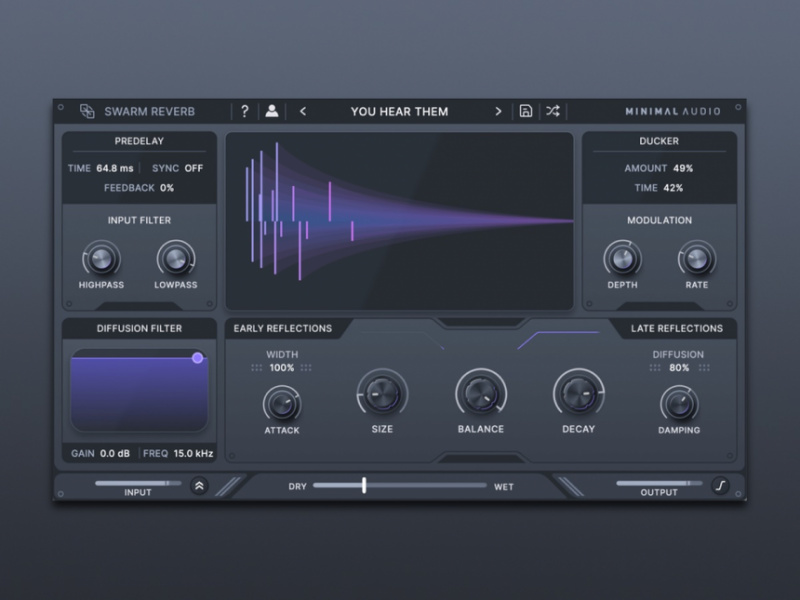800x600 pixels.
Task: Toggle the Ducker section header
Action: click(x=659, y=141)
